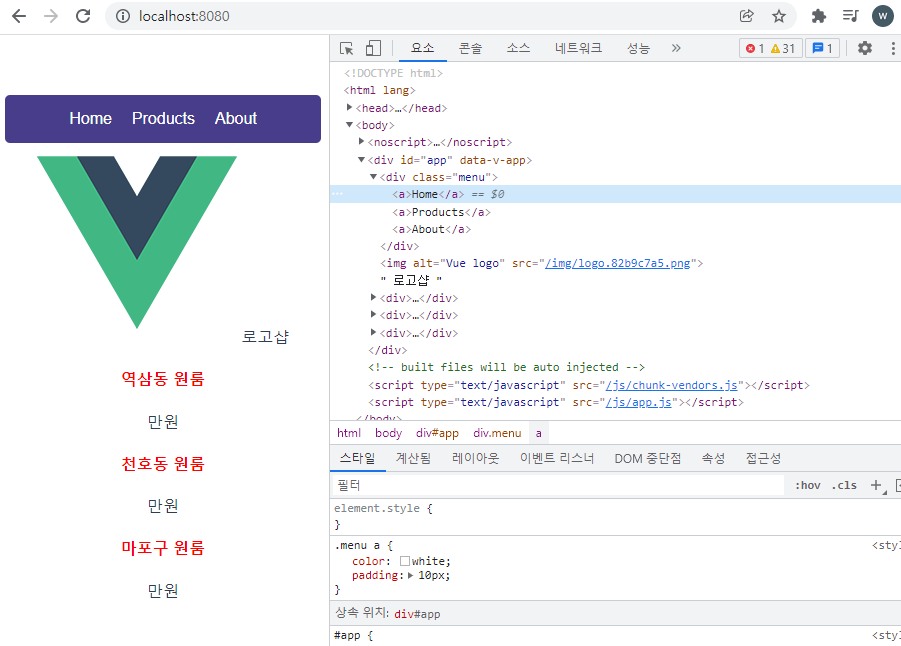
Task: Click the 마포구 원룸 heading
Action: point(163,548)
